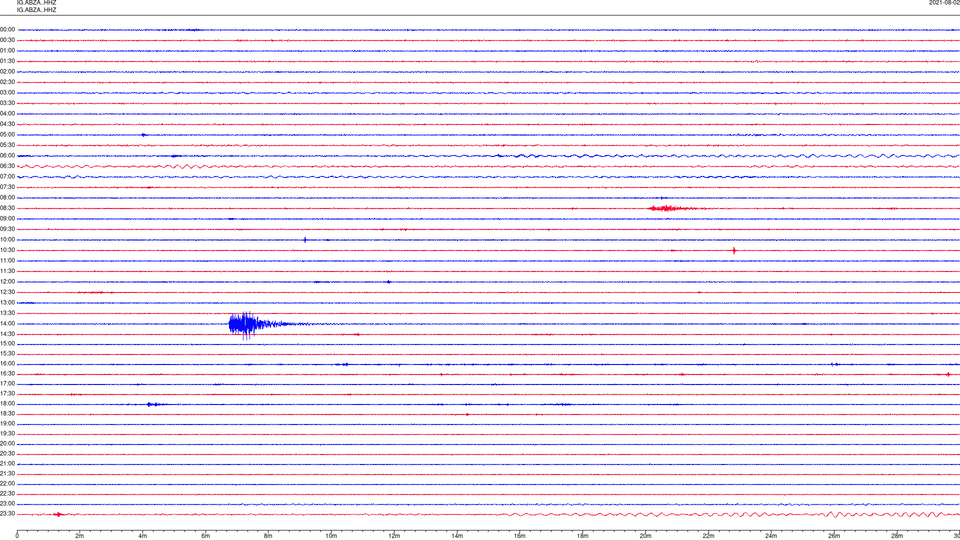Click the '15:00' time label
The height and width of the screenshot is (540, 960).
[x=7, y=343]
